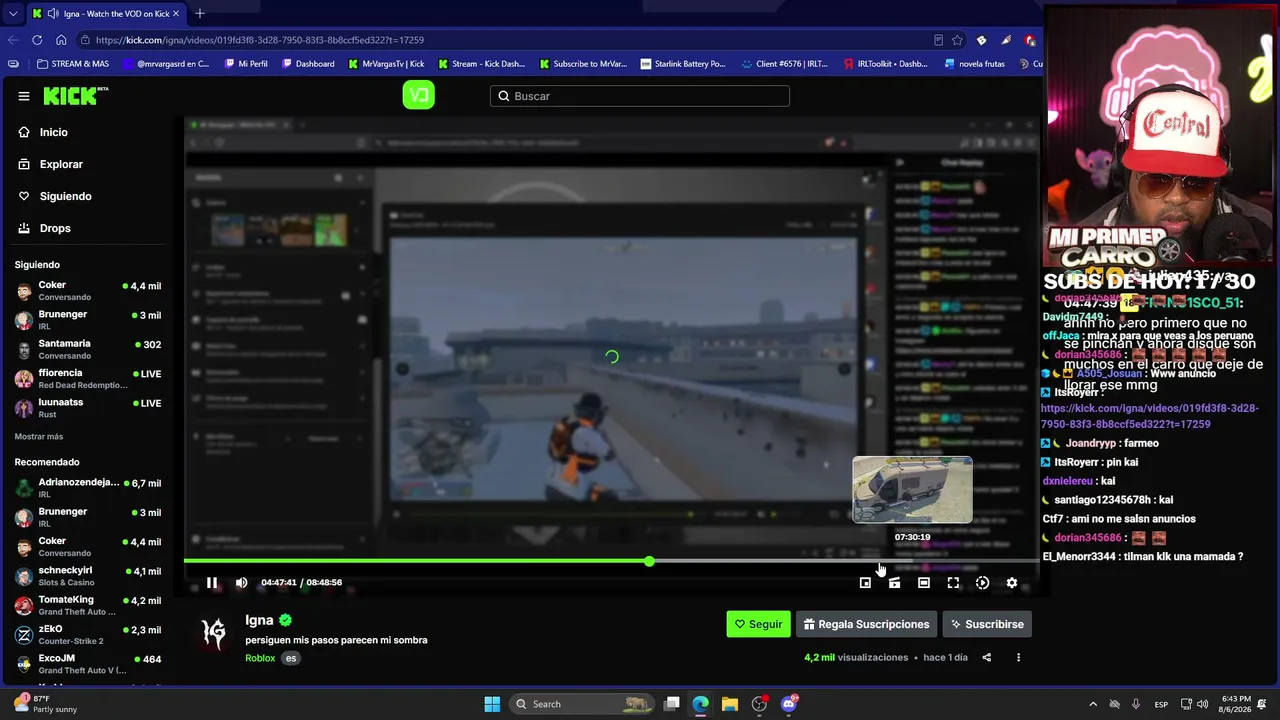
Task: Open luunaatss channel playing Rust
Action: pos(88,408)
